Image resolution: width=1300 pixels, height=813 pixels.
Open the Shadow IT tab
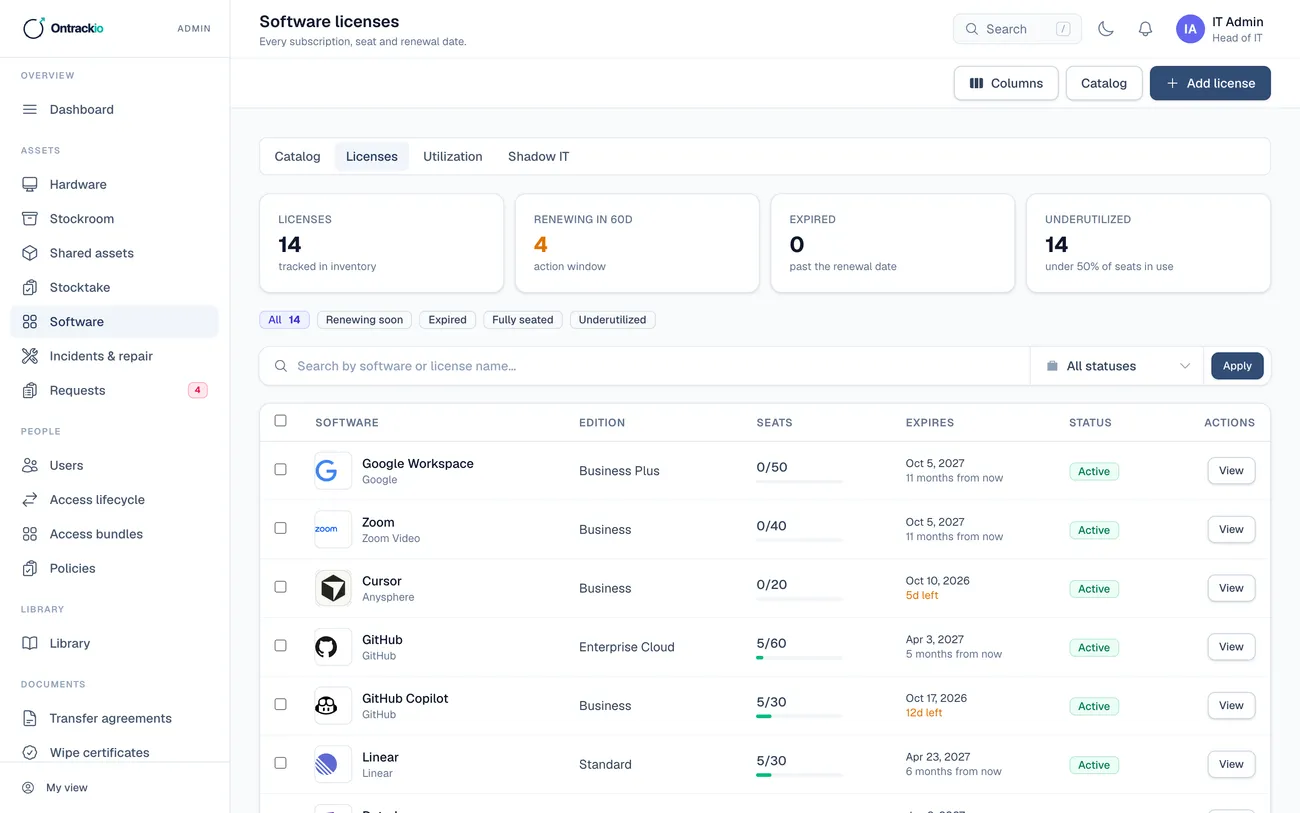(538, 157)
